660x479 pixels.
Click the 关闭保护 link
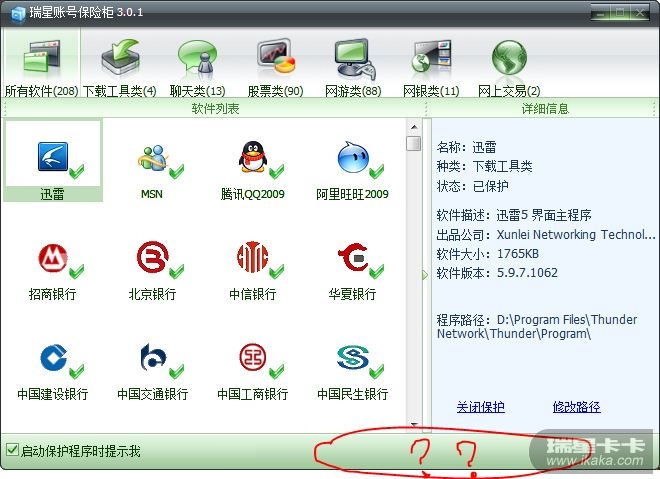coord(480,407)
